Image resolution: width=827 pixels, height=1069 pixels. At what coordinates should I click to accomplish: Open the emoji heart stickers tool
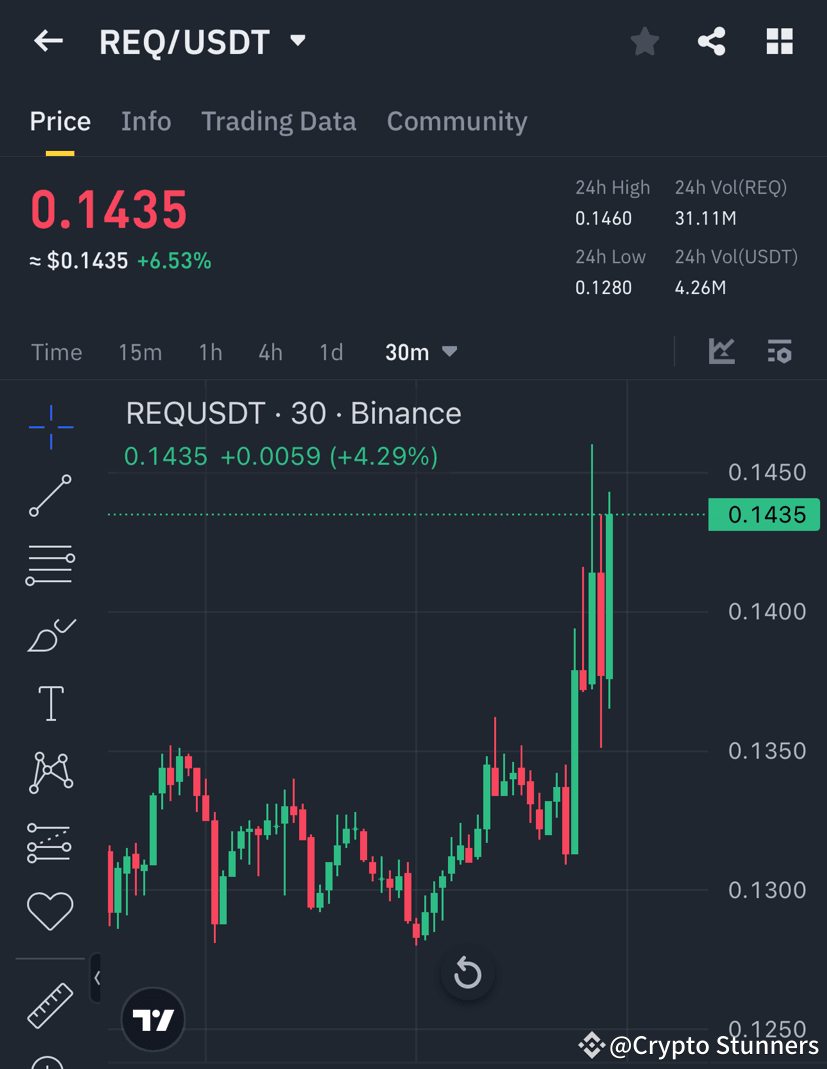point(50,910)
